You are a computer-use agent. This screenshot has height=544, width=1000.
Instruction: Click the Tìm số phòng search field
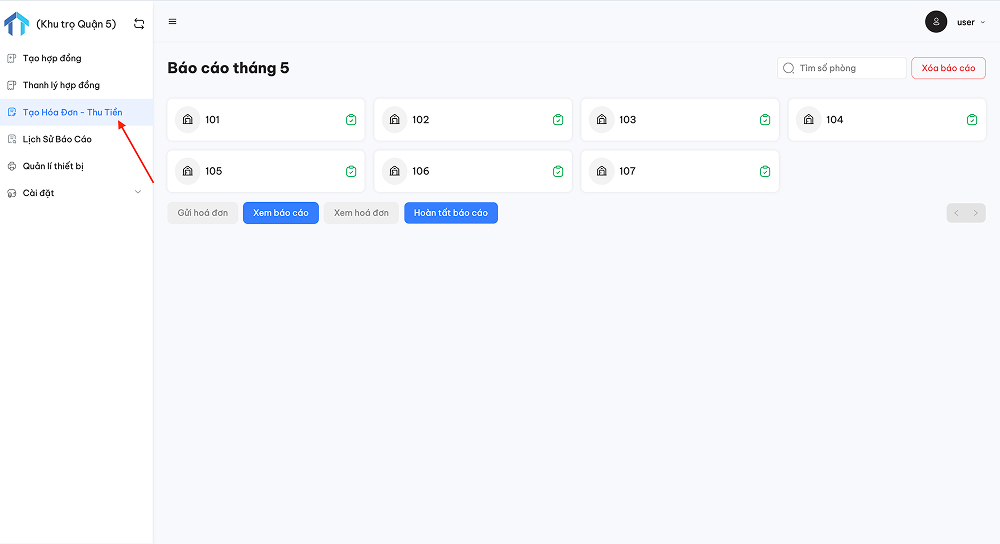[842, 68]
